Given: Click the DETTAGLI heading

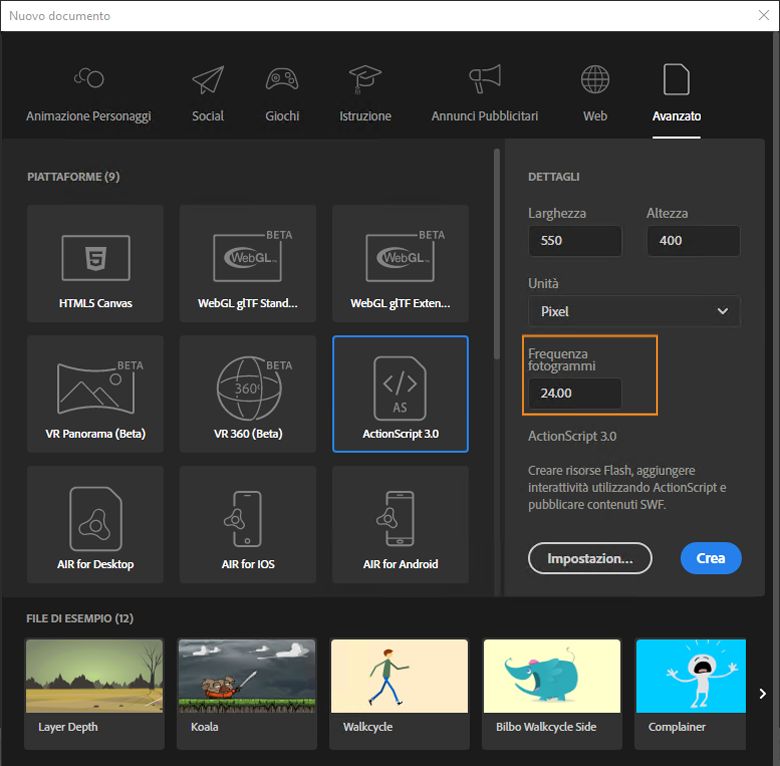Looking at the screenshot, I should pos(554,177).
